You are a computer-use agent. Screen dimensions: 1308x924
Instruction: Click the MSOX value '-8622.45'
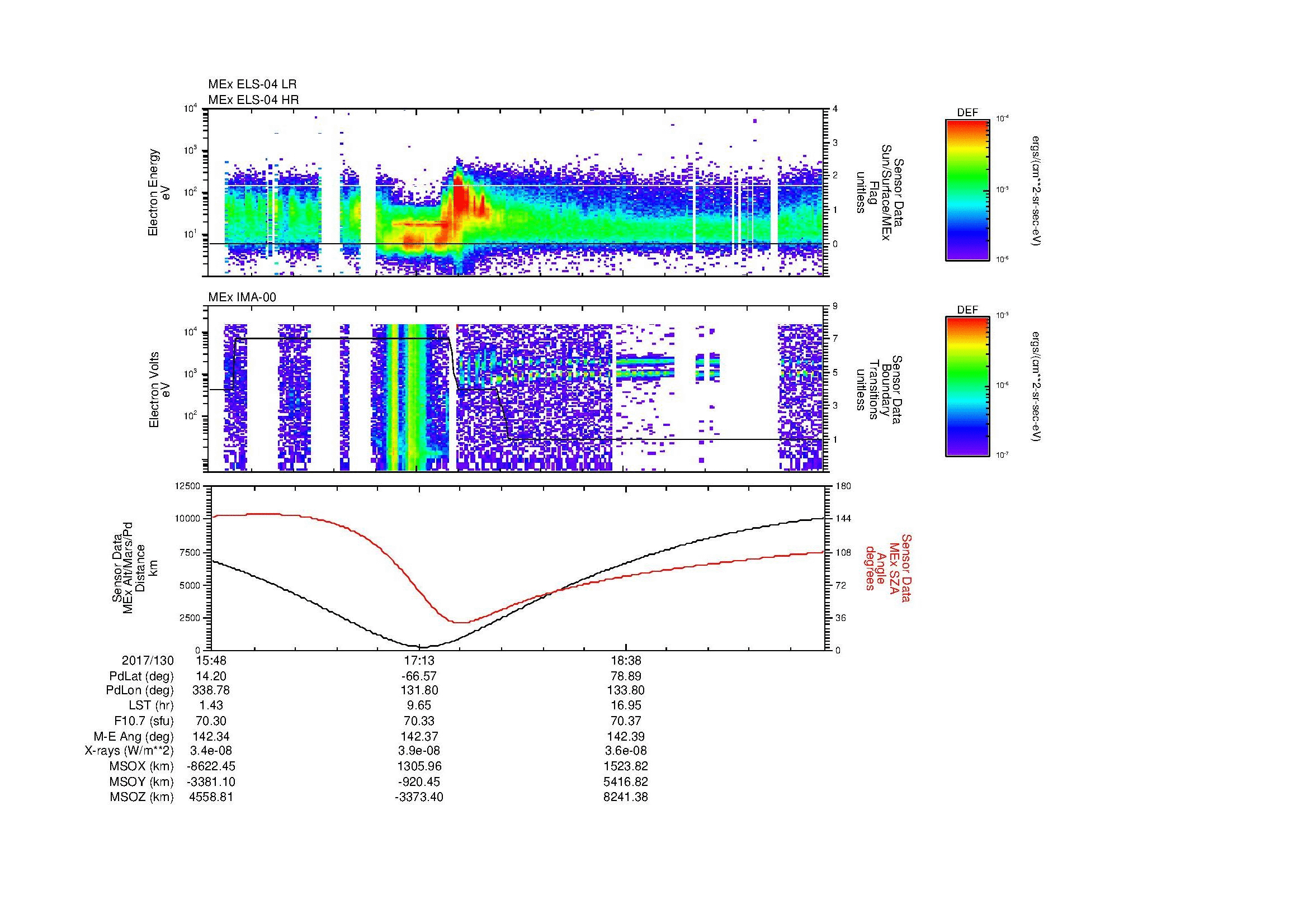click(x=211, y=766)
